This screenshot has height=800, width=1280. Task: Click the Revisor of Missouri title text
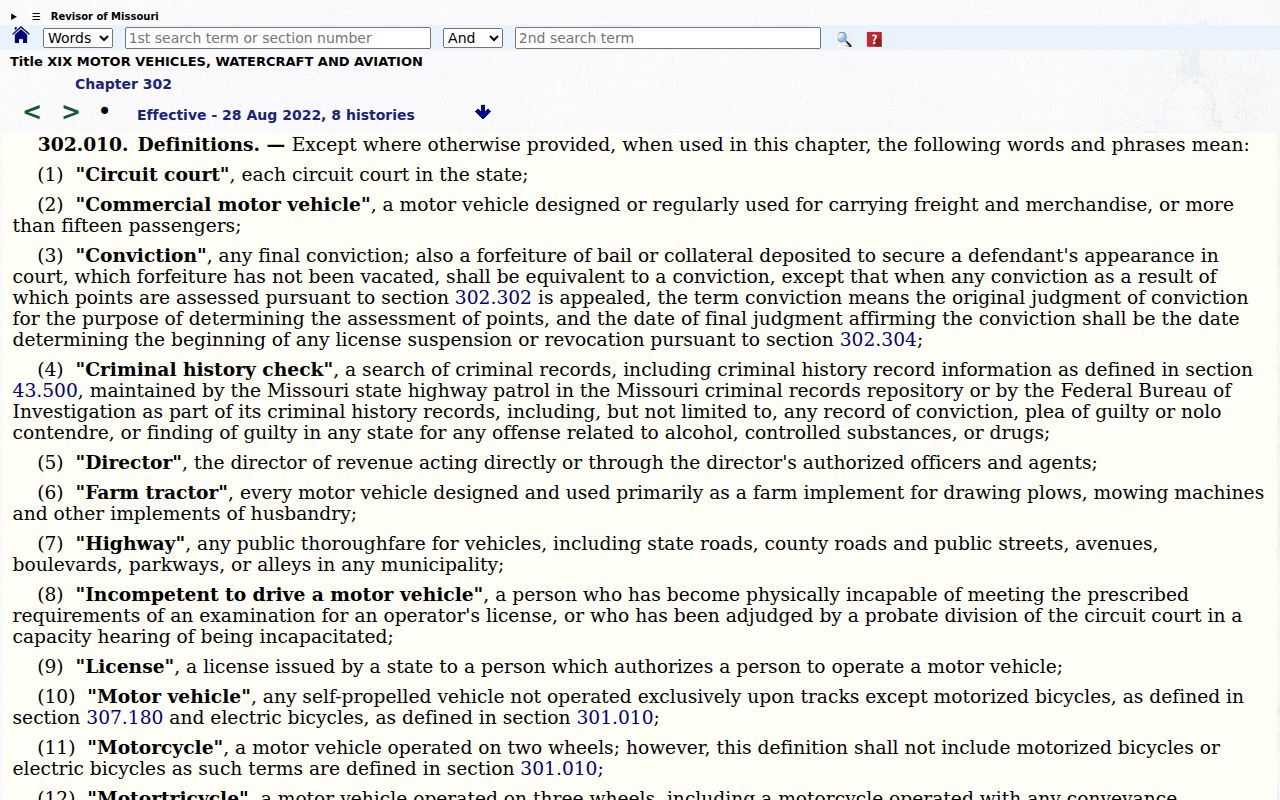pyautogui.click(x=105, y=16)
